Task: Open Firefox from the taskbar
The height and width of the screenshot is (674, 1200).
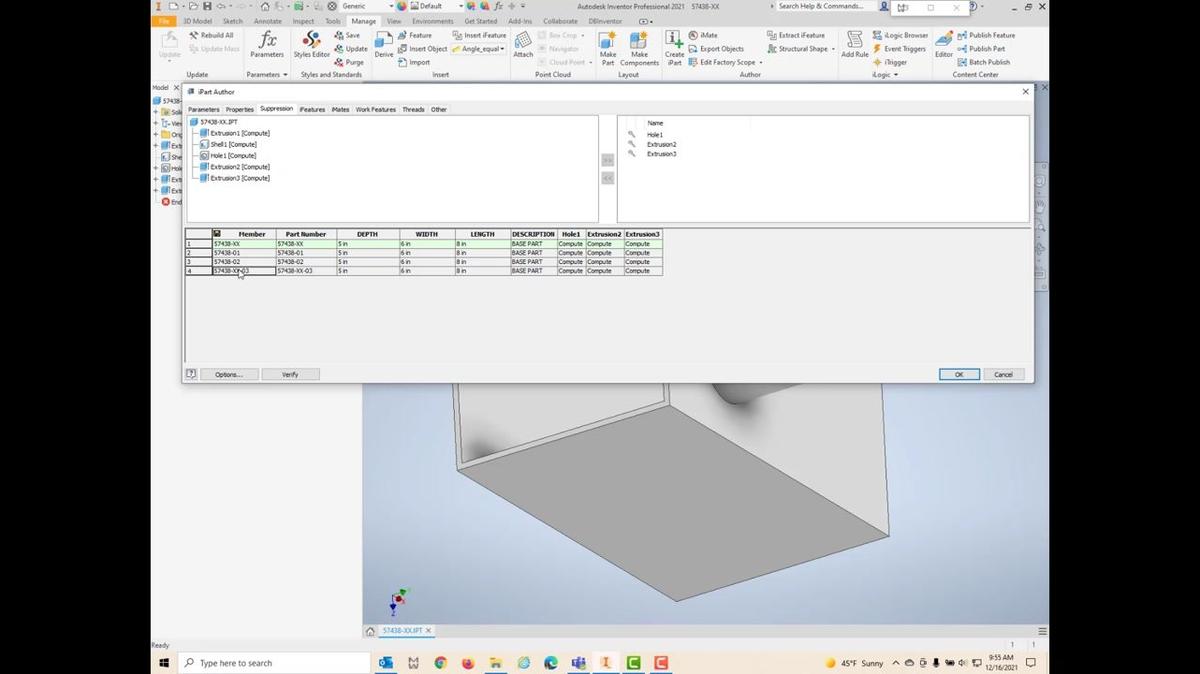Action: (x=468, y=663)
